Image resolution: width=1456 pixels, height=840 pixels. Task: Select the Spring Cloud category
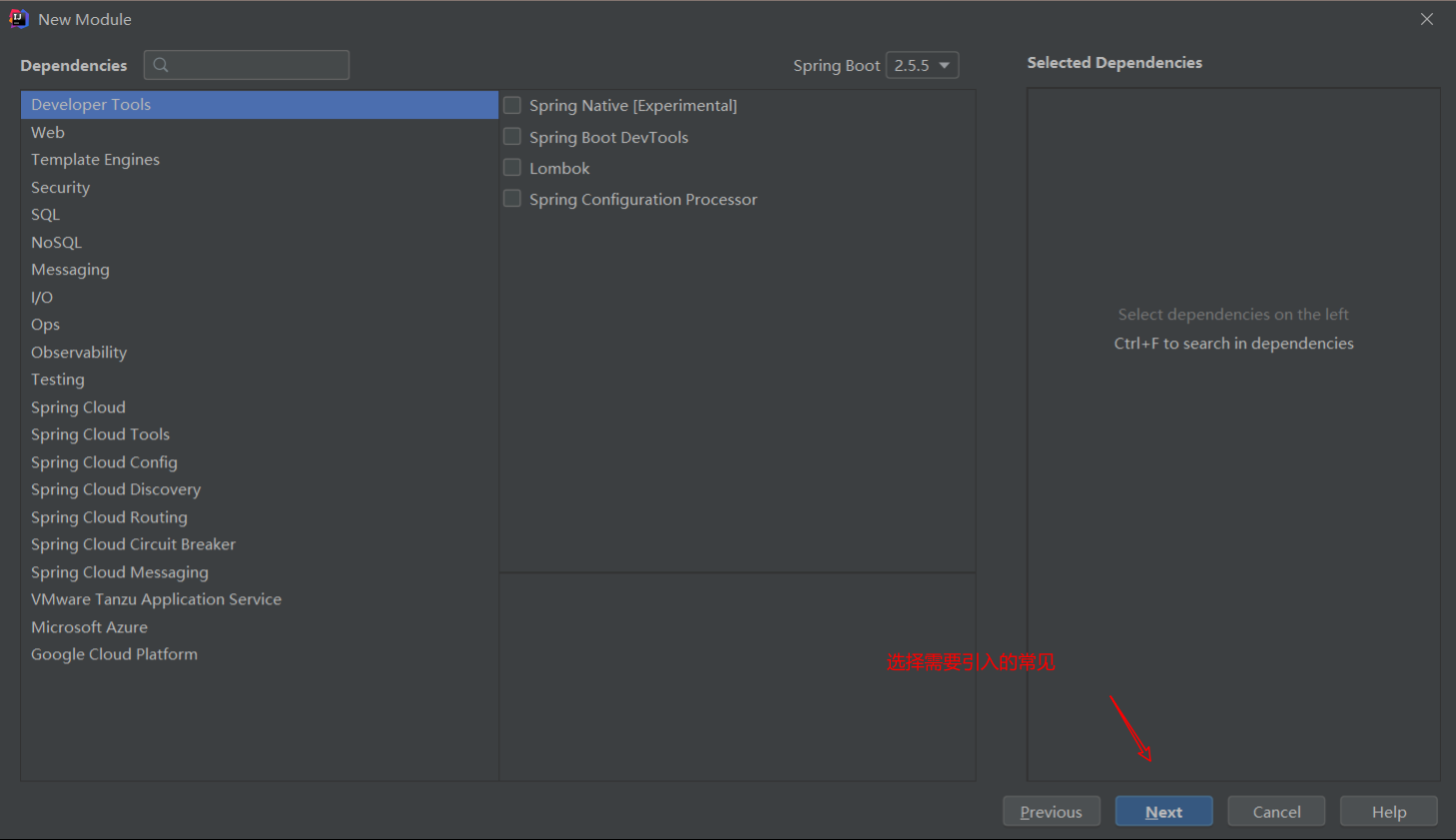click(260, 407)
